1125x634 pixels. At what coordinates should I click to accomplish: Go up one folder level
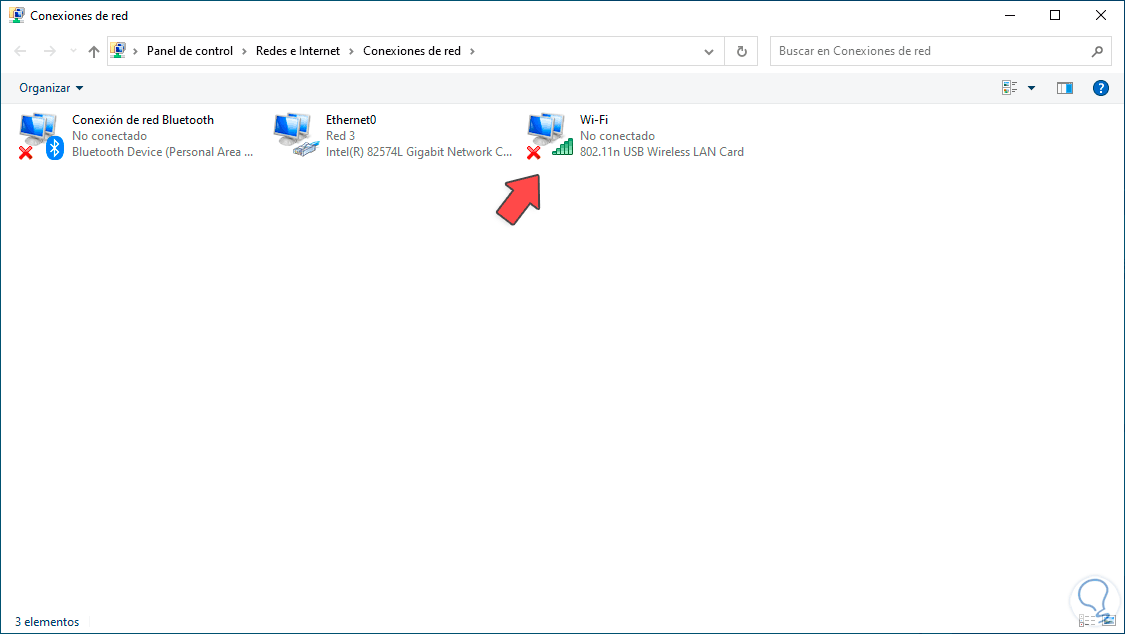coord(94,51)
